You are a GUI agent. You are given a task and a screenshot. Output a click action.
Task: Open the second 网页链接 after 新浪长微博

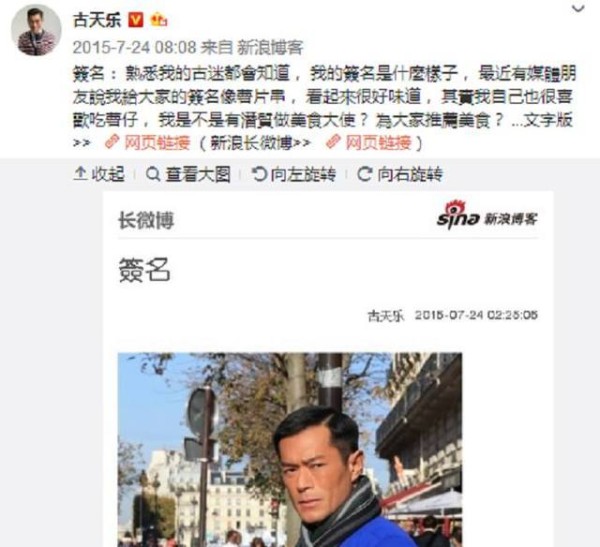(x=379, y=143)
